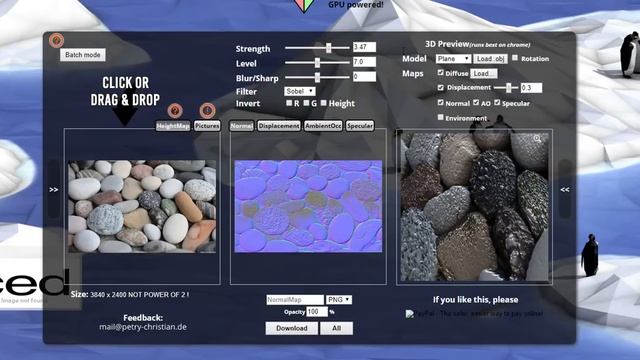Click the purple normal map preview image
The height and width of the screenshot is (360, 640).
308,206
